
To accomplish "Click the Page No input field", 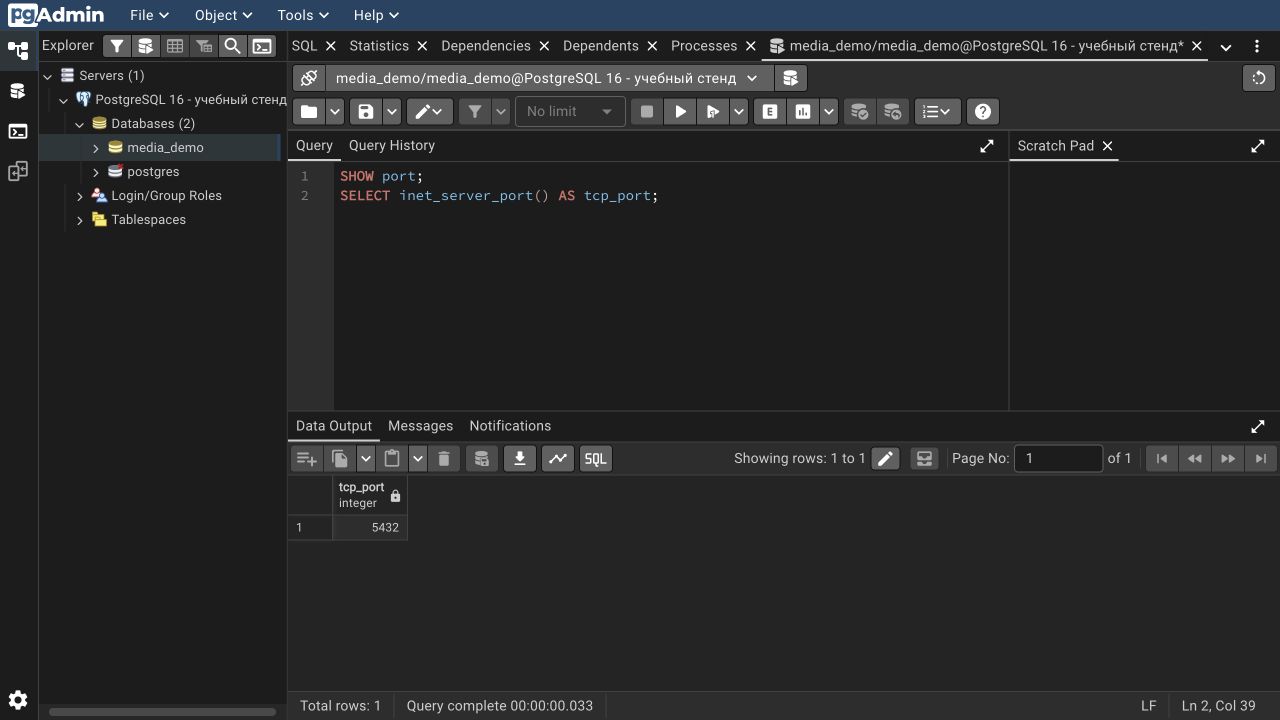I will pyautogui.click(x=1058, y=459).
